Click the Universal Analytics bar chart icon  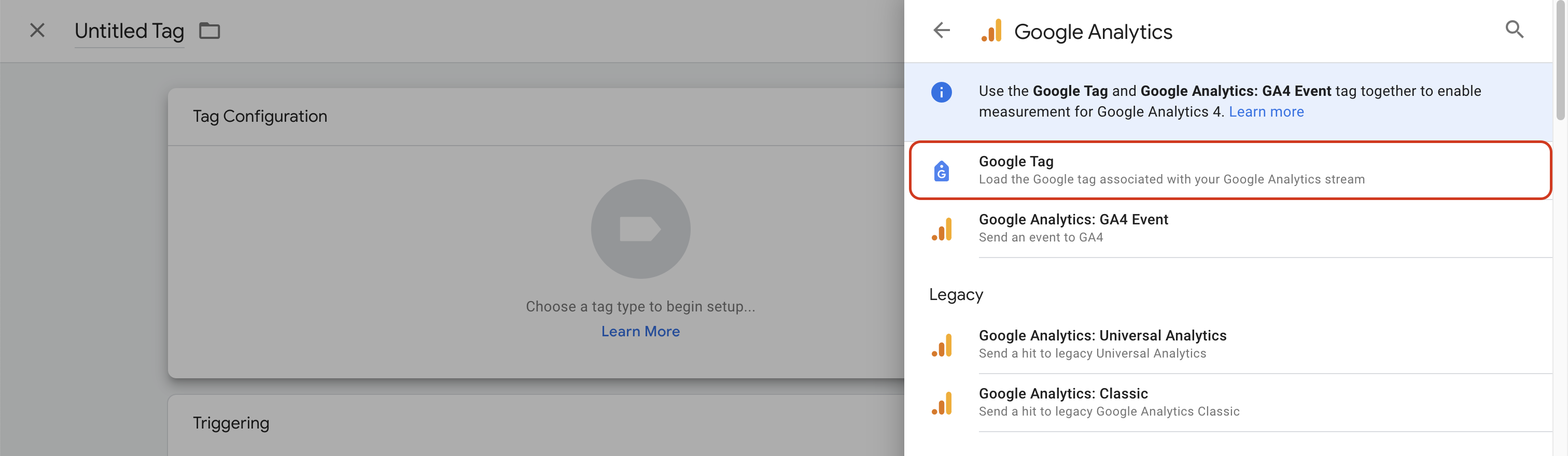coord(942,345)
